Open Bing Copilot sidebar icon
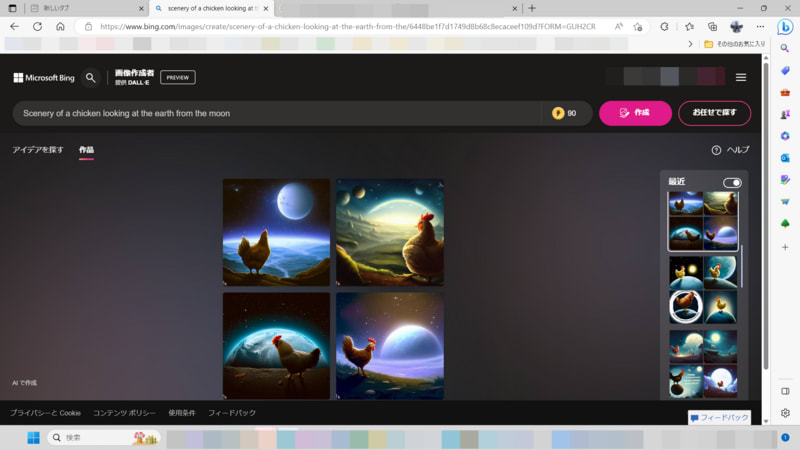The height and width of the screenshot is (450, 800). point(785,26)
